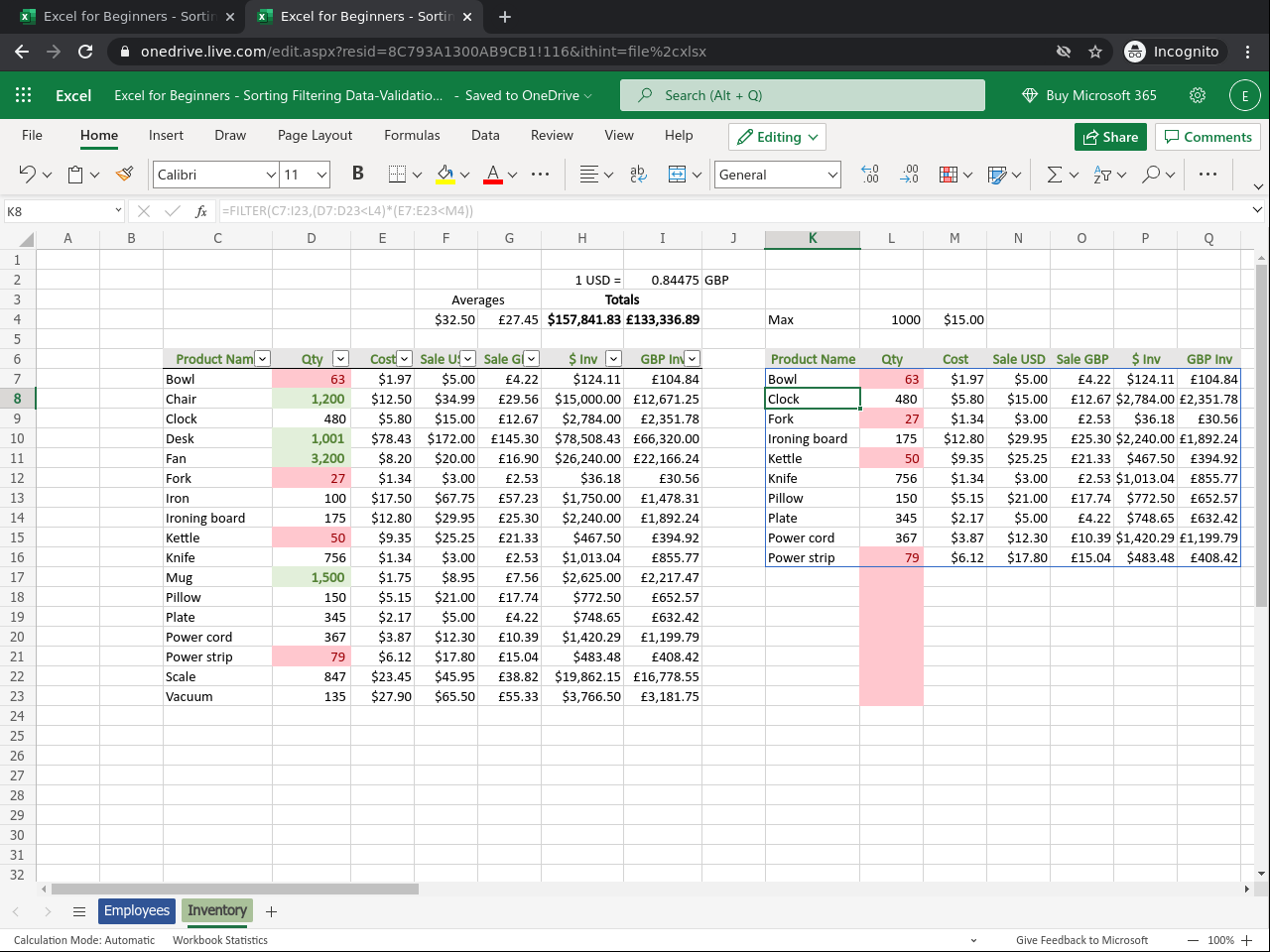Click the green Share button

click(1110, 137)
